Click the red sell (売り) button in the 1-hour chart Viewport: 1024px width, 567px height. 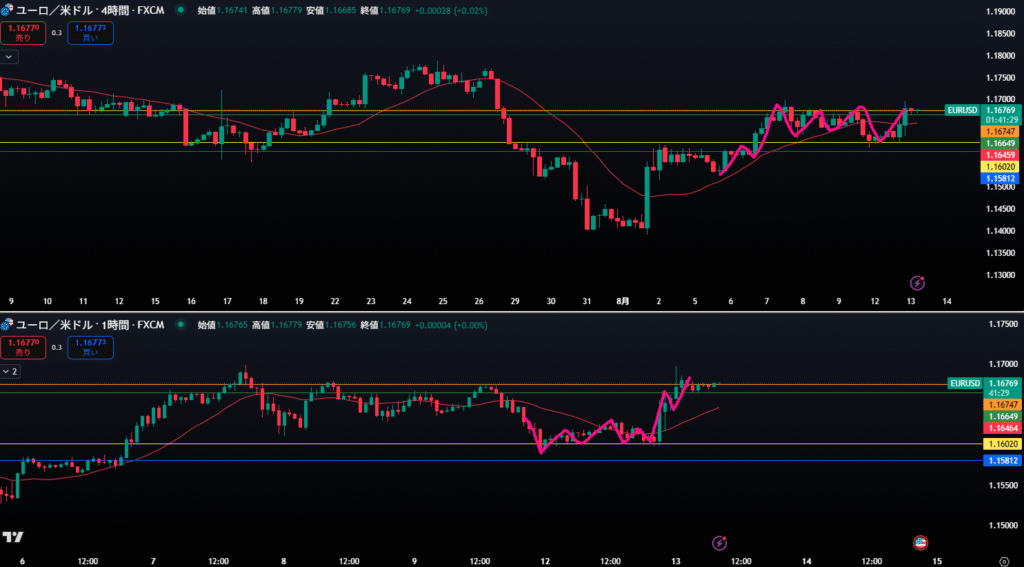point(24,348)
